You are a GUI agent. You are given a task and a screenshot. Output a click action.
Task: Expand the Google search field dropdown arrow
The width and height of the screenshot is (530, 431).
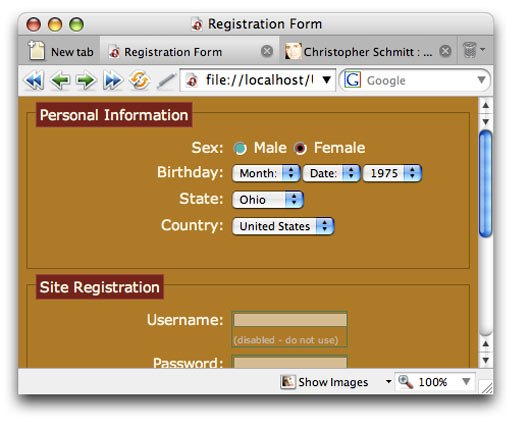coord(481,80)
